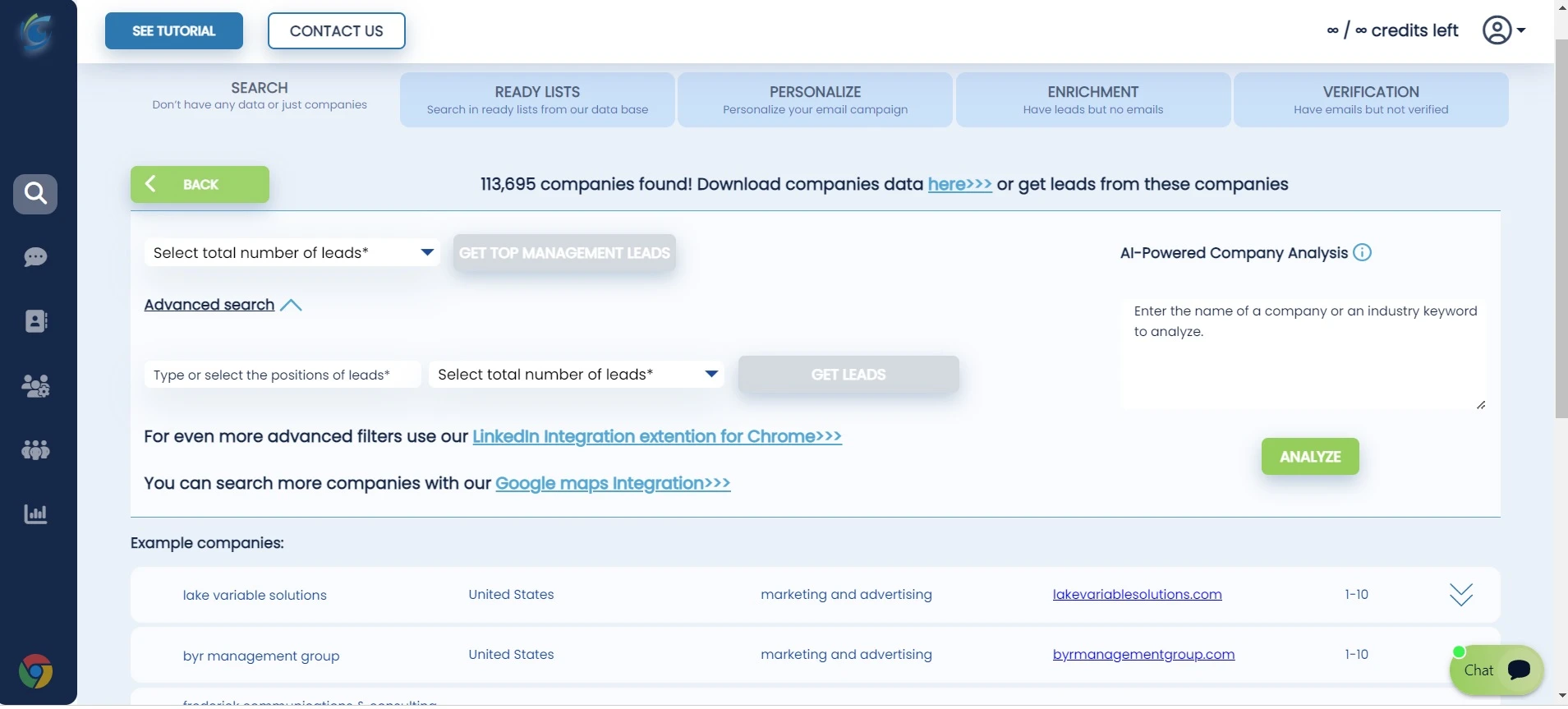Viewport: 1568px width, 709px height.
Task: Click the team people sidebar icon
Action: point(35,449)
